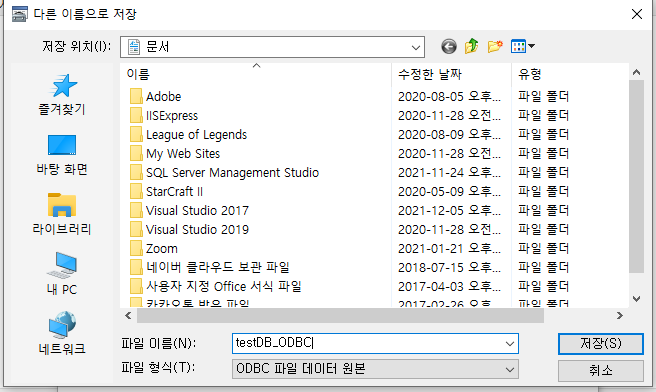Select the Adobe folder name
The width and height of the screenshot is (656, 392).
[164, 97]
